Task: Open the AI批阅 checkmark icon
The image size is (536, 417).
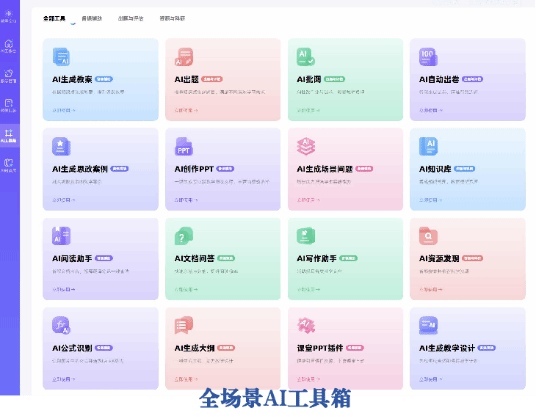Action: (306, 57)
